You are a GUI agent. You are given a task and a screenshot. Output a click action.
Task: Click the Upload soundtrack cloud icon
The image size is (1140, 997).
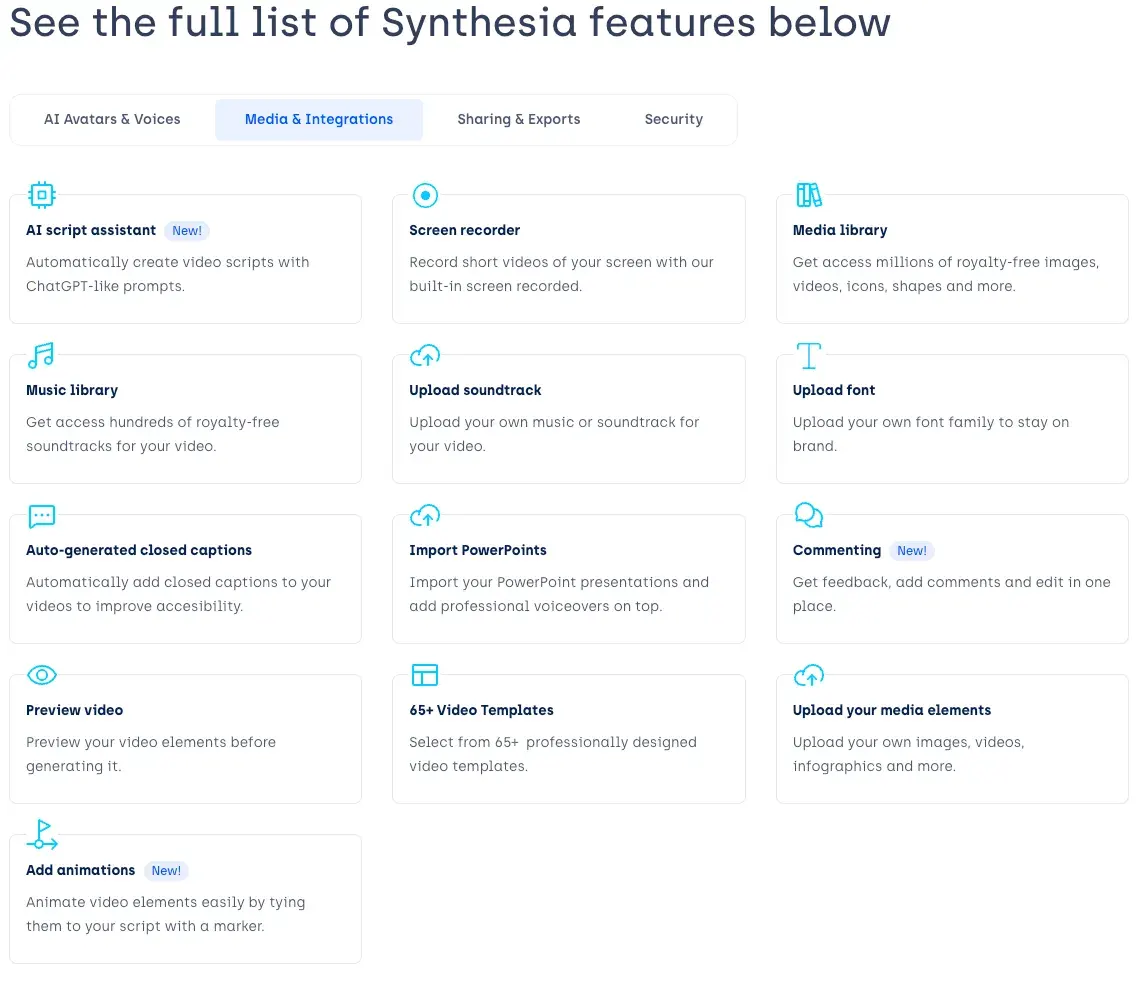425,356
